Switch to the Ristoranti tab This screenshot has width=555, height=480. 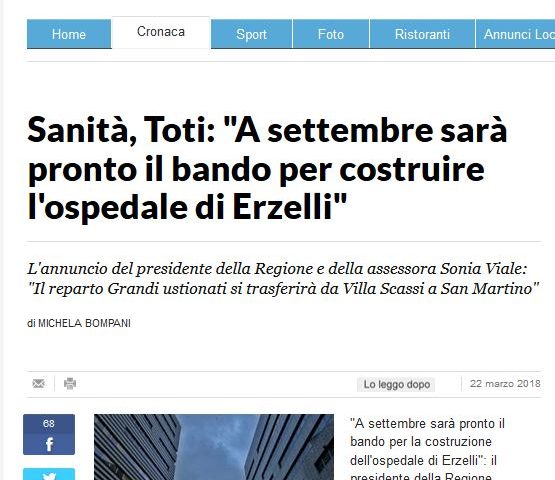pyautogui.click(x=422, y=34)
